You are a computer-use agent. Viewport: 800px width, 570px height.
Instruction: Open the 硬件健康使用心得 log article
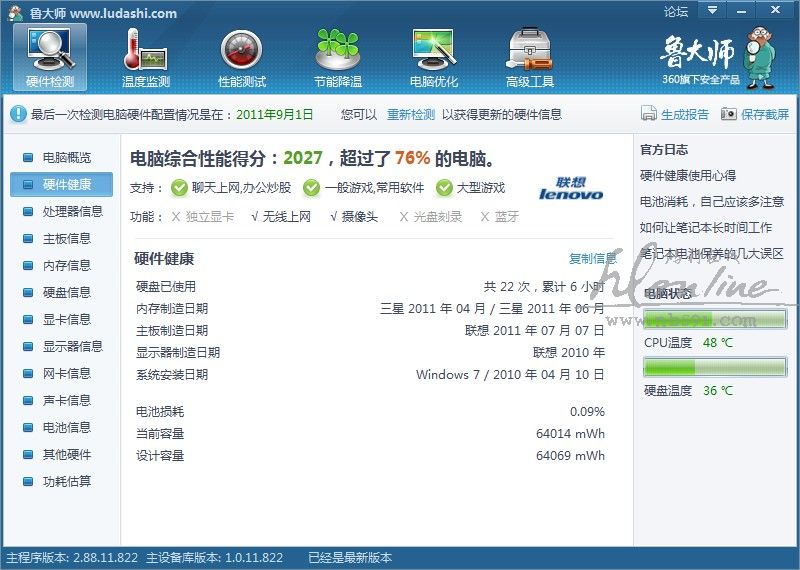coord(688,176)
